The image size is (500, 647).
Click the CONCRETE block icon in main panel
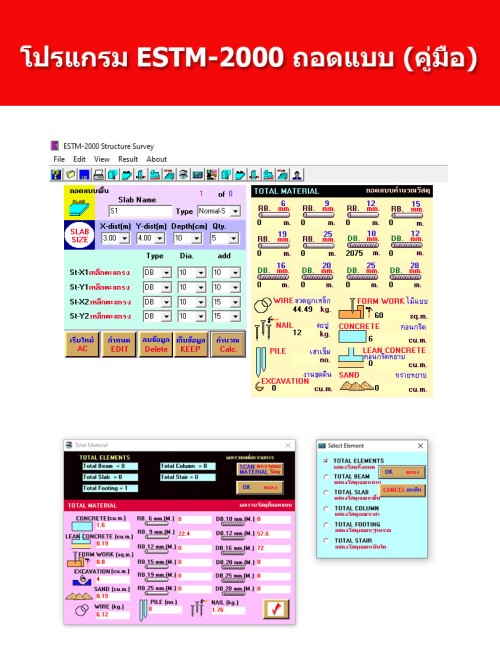point(352,337)
